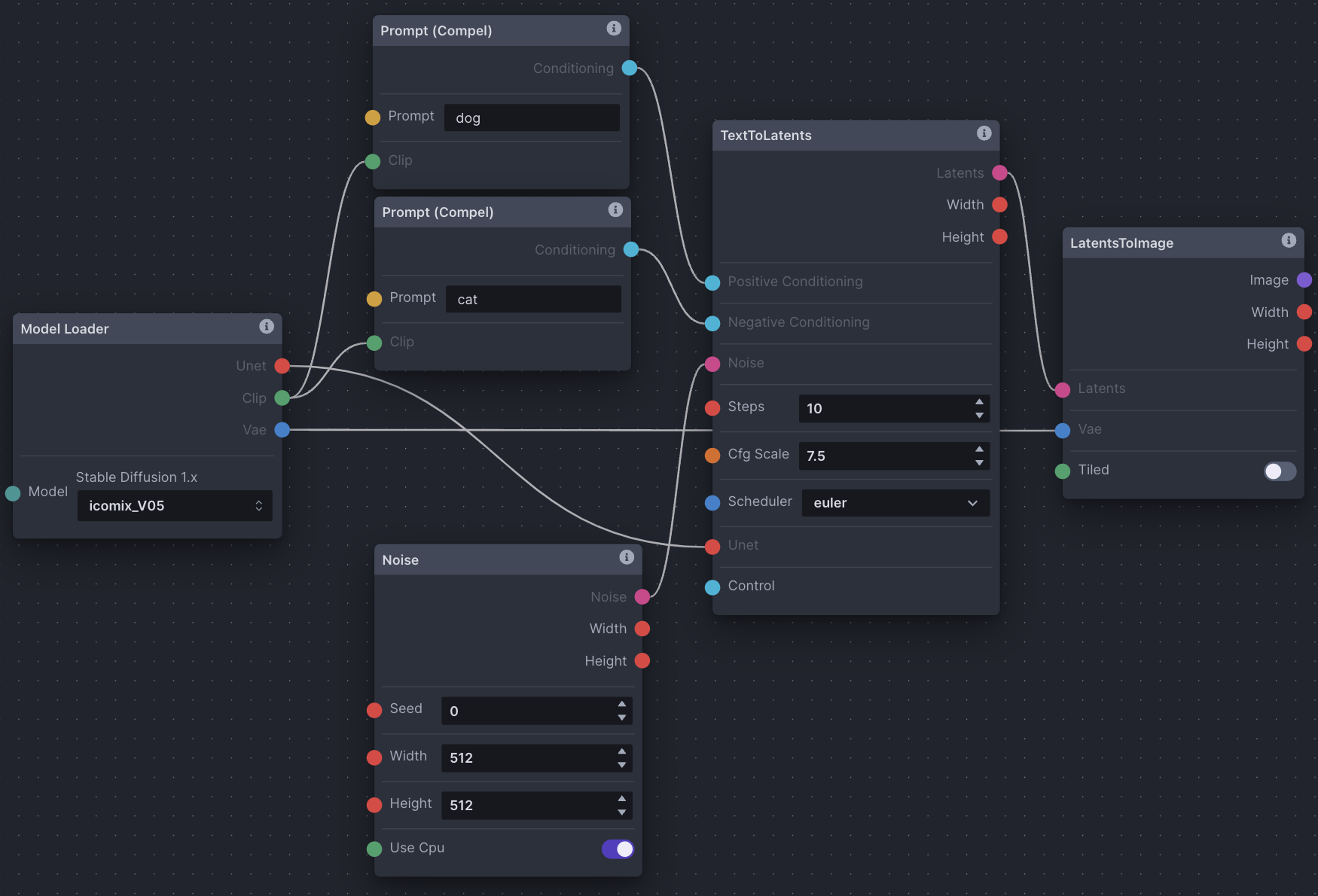The width and height of the screenshot is (1318, 896).
Task: Click Noise input handle on TextToLatents
Action: 712,364
